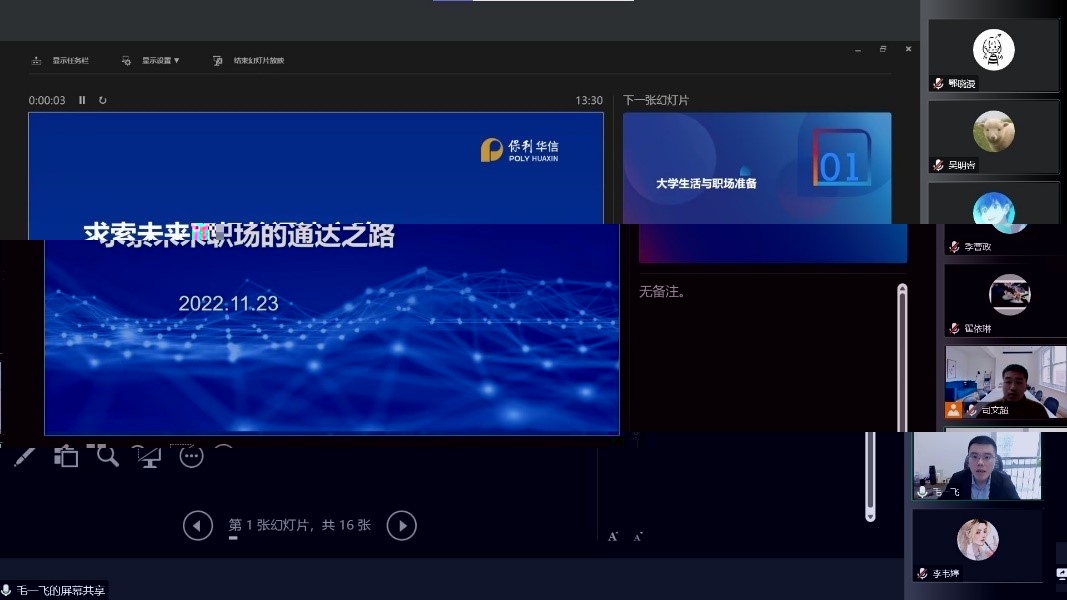Select the top participant tile with cartoon avatar
This screenshot has height=600, width=1067.
pos(994,56)
